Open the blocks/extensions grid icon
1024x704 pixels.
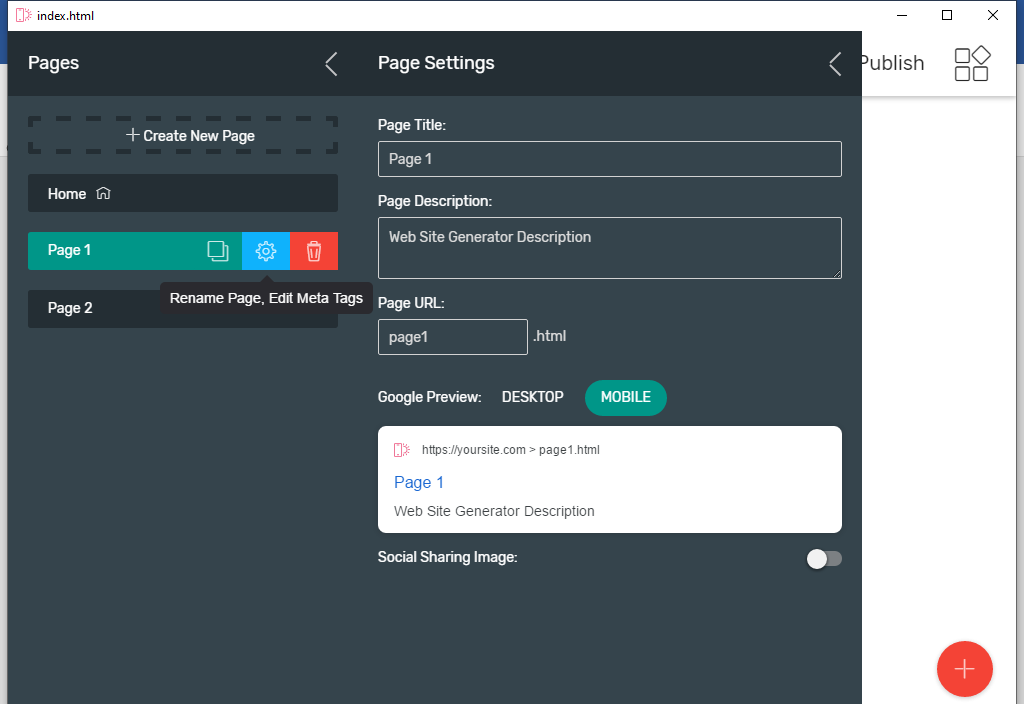pyautogui.click(x=971, y=64)
